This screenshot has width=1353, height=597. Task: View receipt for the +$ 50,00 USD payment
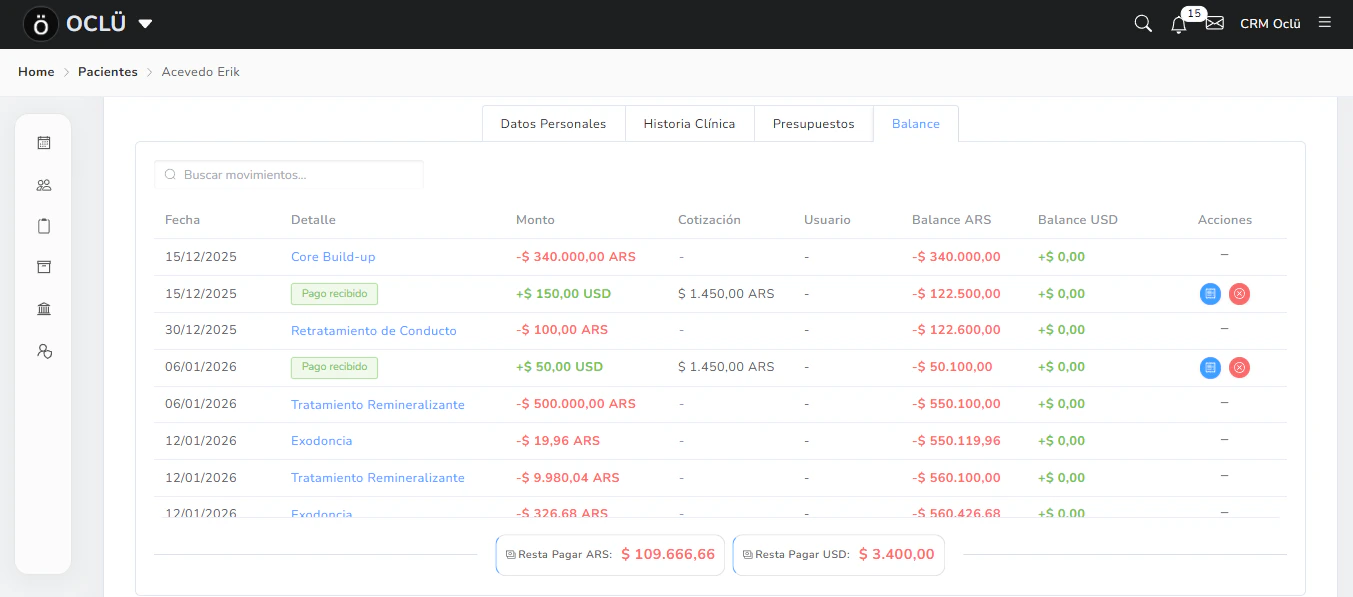[1210, 368]
